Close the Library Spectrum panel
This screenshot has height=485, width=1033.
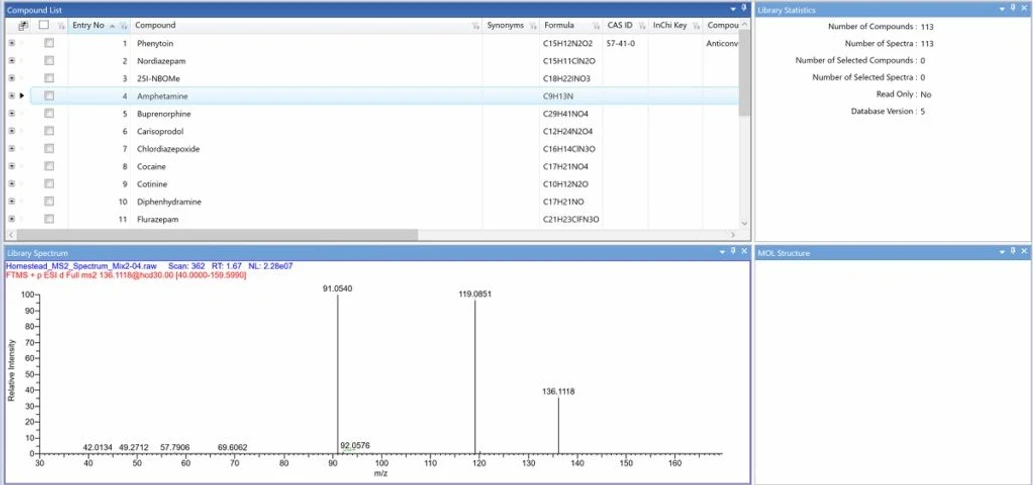click(x=744, y=252)
